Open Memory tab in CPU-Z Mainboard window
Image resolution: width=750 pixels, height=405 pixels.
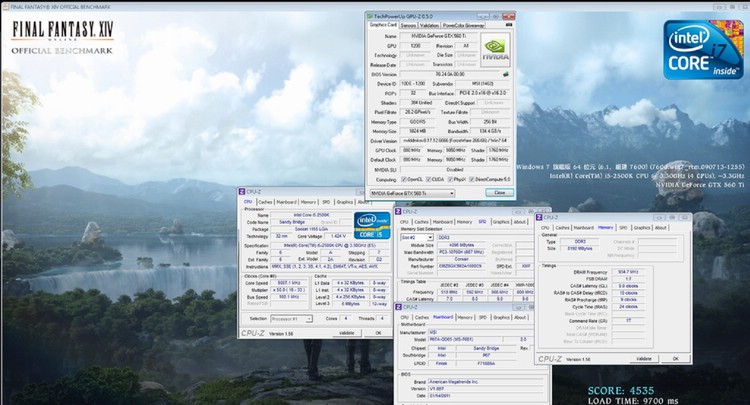click(465, 317)
